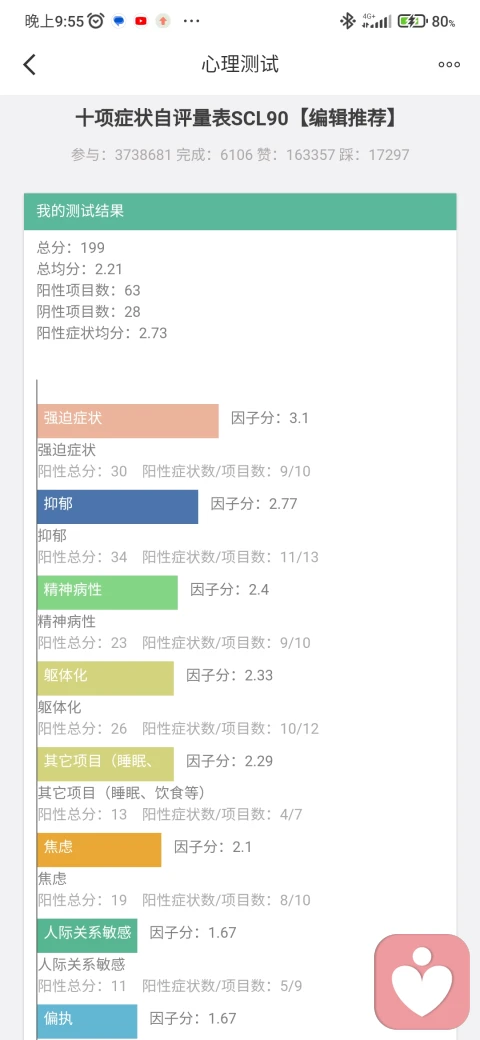Image resolution: width=480 pixels, height=1040 pixels.
Task: Tap the upload arrow notification icon
Action: tap(163, 21)
